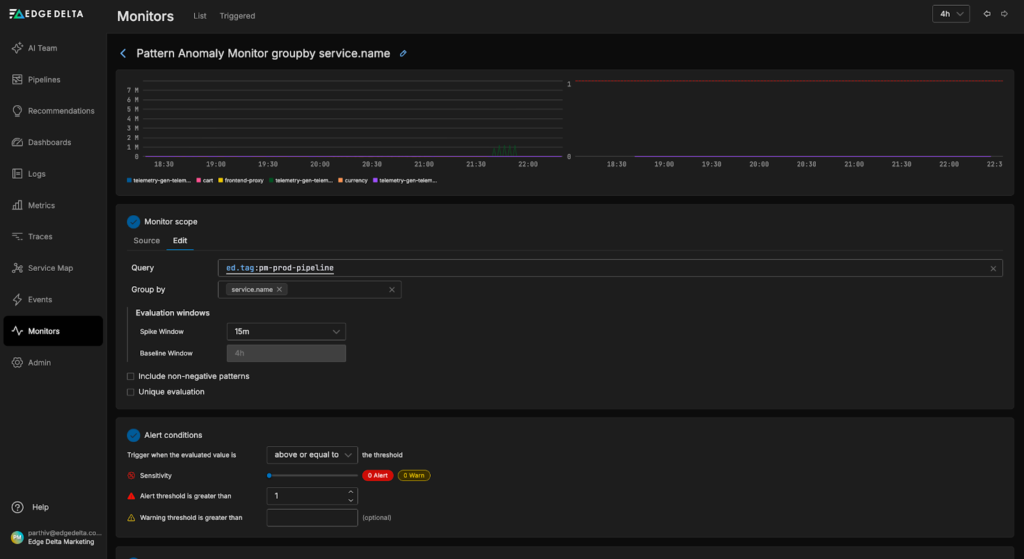Click the Warning threshold input field
This screenshot has height=559, width=1024.
tap(312, 517)
